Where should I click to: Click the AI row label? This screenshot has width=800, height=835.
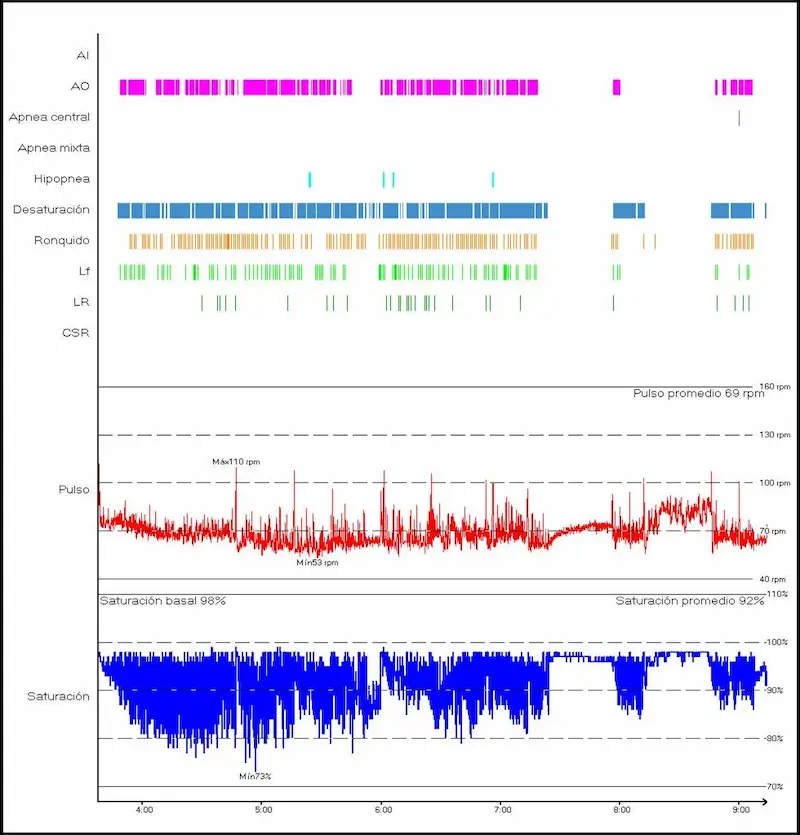click(83, 55)
